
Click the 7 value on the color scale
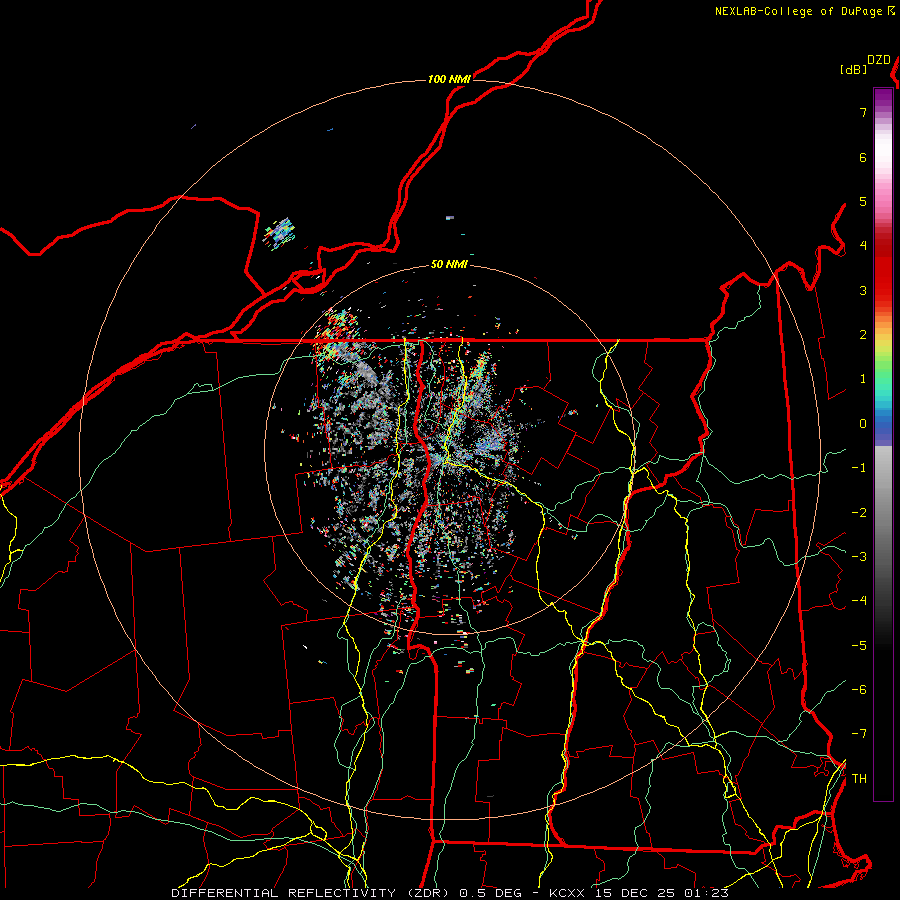click(x=863, y=112)
